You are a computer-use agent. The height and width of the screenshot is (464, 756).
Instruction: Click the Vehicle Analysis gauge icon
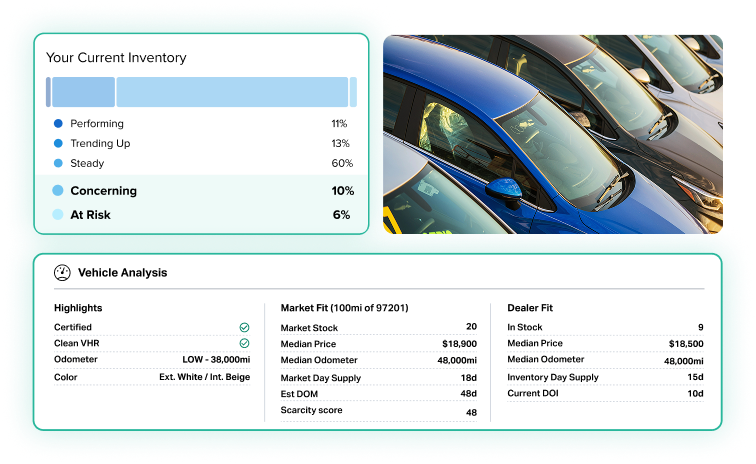click(x=62, y=272)
